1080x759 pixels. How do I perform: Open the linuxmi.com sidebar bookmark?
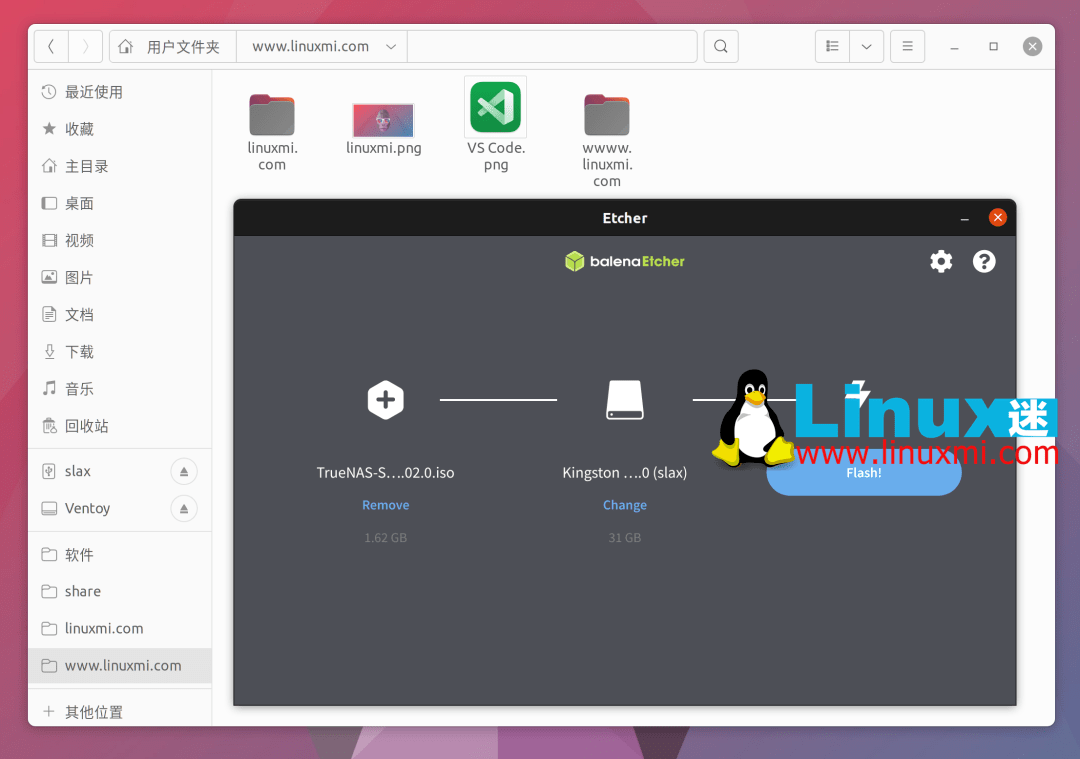pyautogui.click(x=120, y=629)
